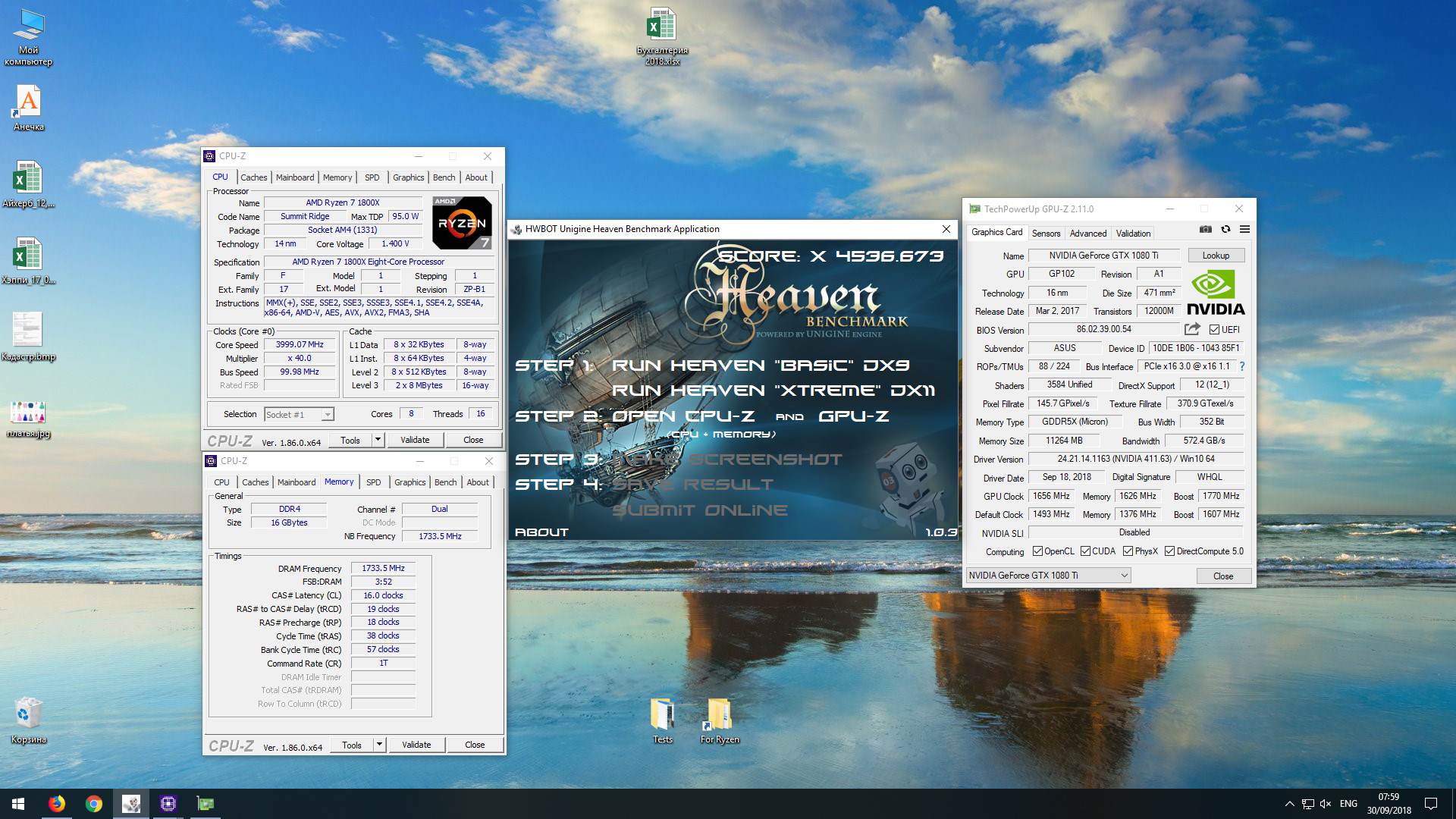Open Айхерб Excel file on desktop
The height and width of the screenshot is (819, 1456).
[x=28, y=184]
